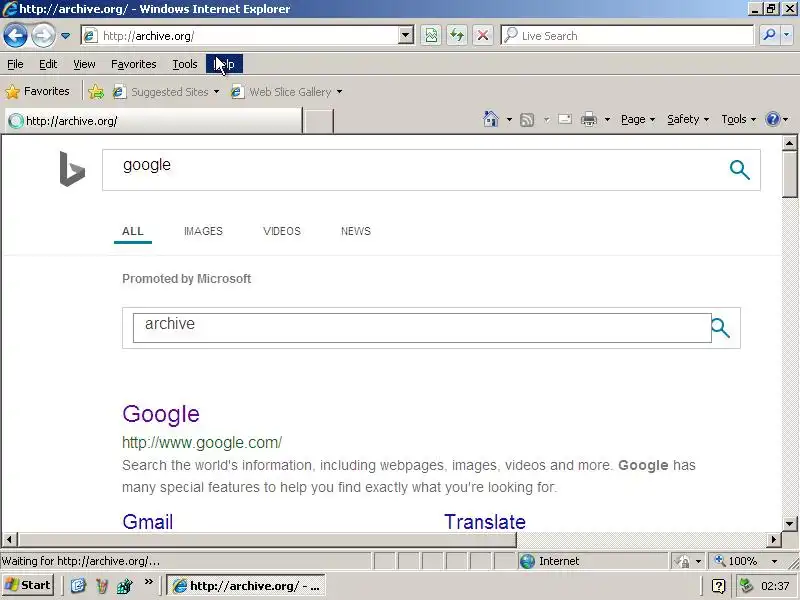Viewport: 800px width, 600px height.
Task: Click the address bar URL field
Action: (x=240, y=36)
